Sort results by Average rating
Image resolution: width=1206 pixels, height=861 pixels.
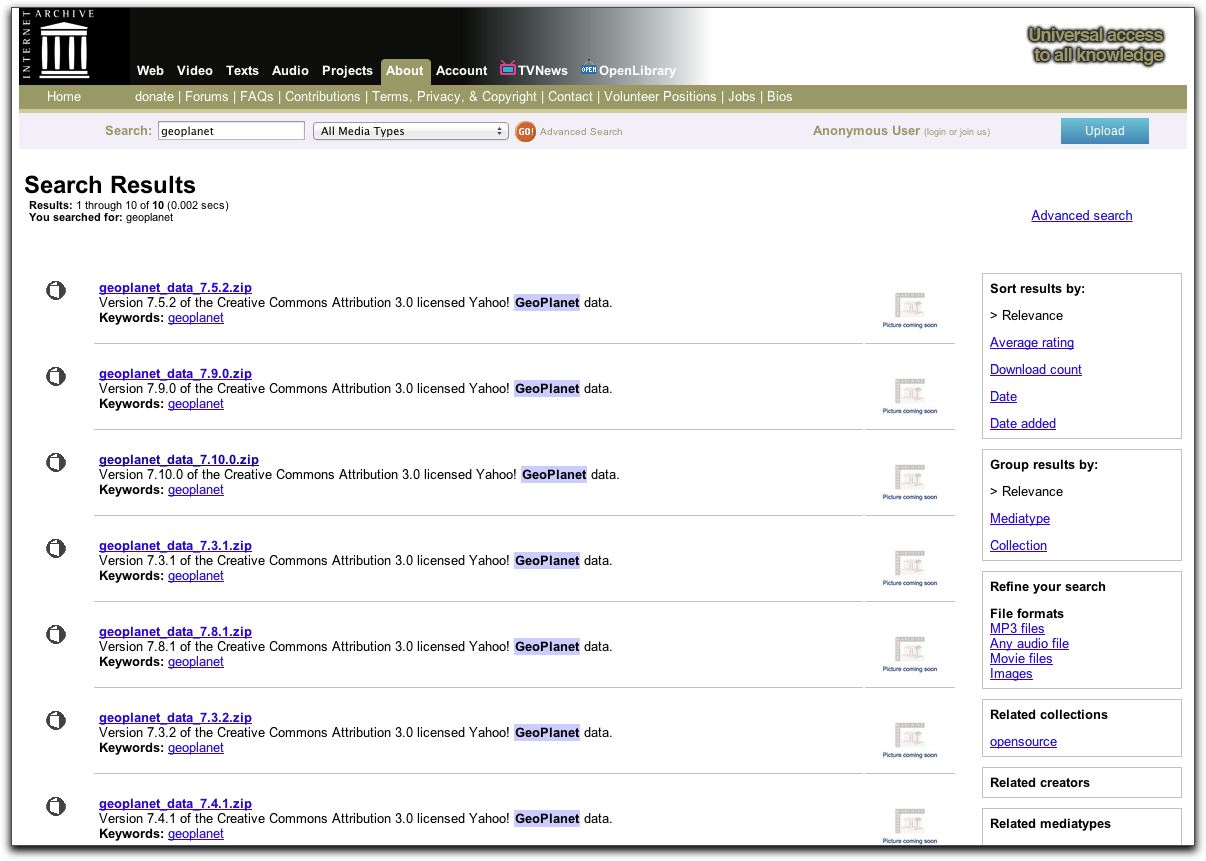(x=1032, y=343)
